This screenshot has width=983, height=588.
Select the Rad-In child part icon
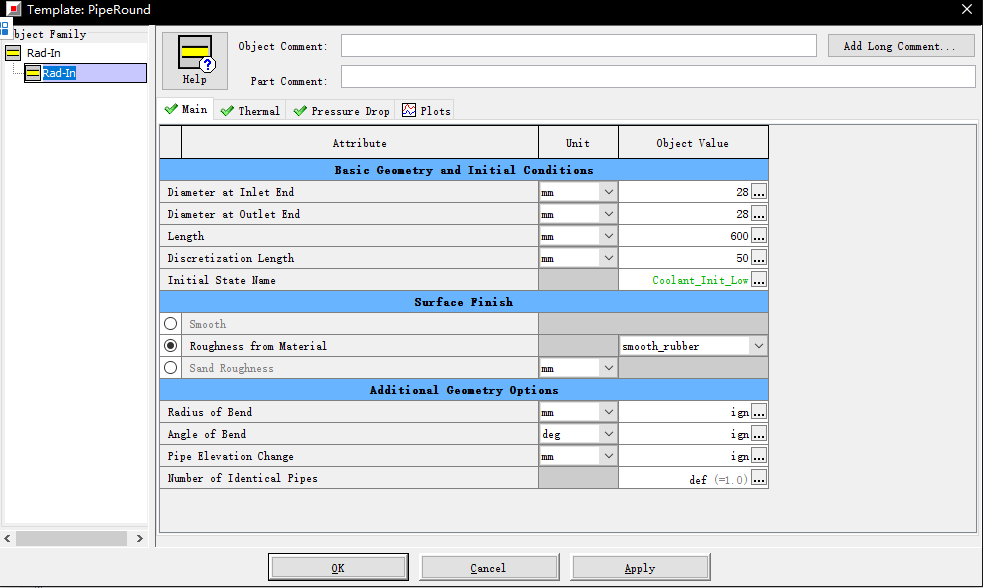(33, 73)
